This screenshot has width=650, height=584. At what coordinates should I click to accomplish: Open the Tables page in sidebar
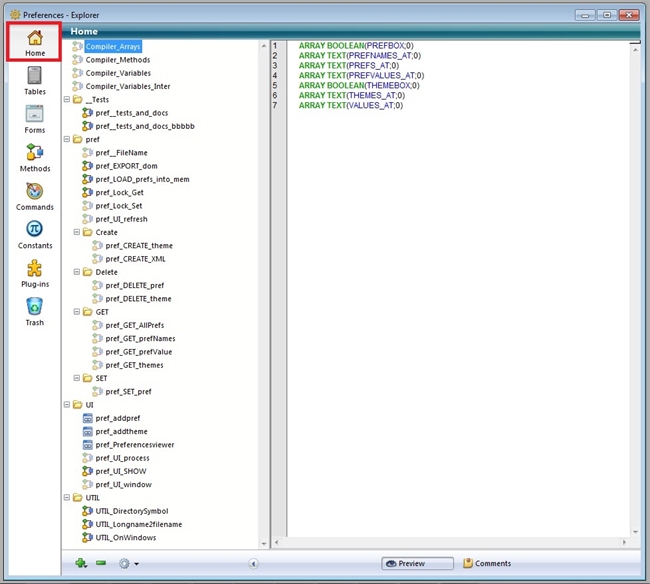tap(35, 80)
